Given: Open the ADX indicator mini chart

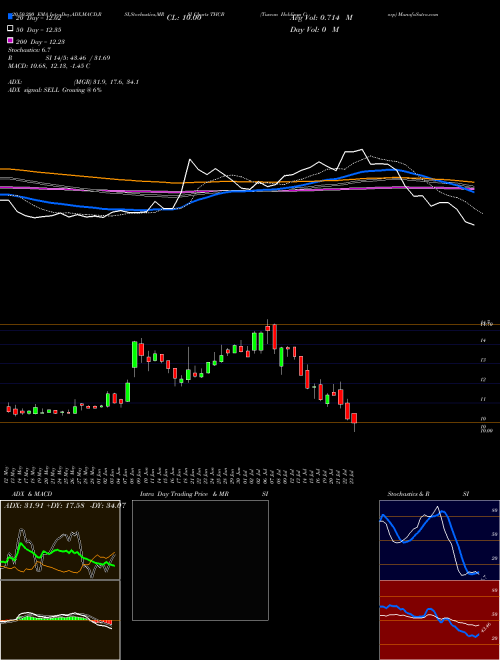Looking at the screenshot, I should 60,540.
